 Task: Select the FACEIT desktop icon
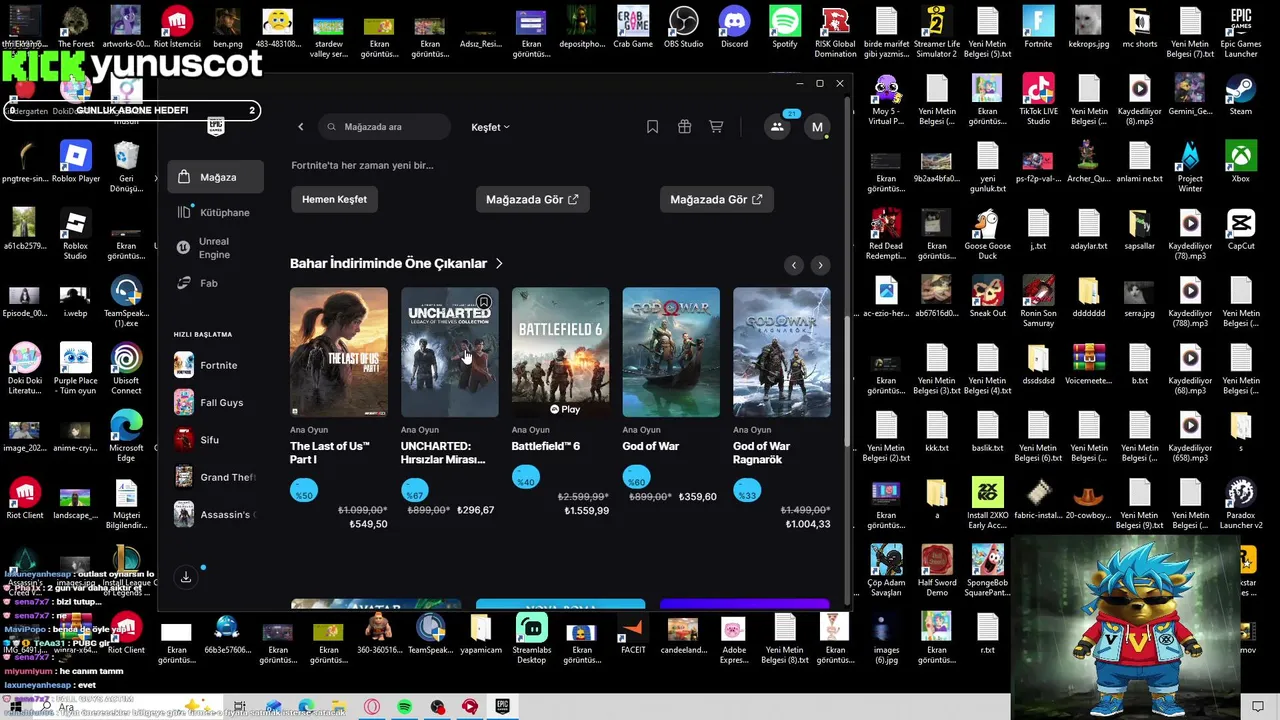[x=633, y=634]
